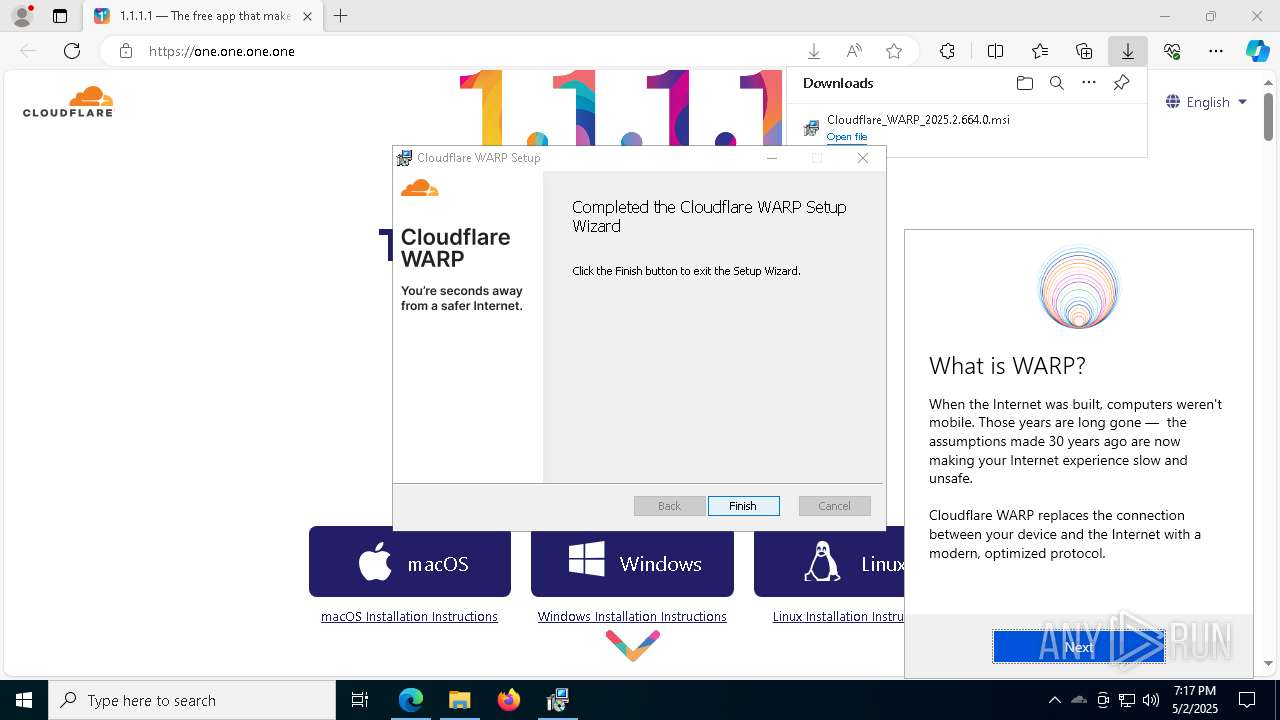Open Windows Installation Instructions link
Screen dimensions: 1280x720
coord(632,617)
